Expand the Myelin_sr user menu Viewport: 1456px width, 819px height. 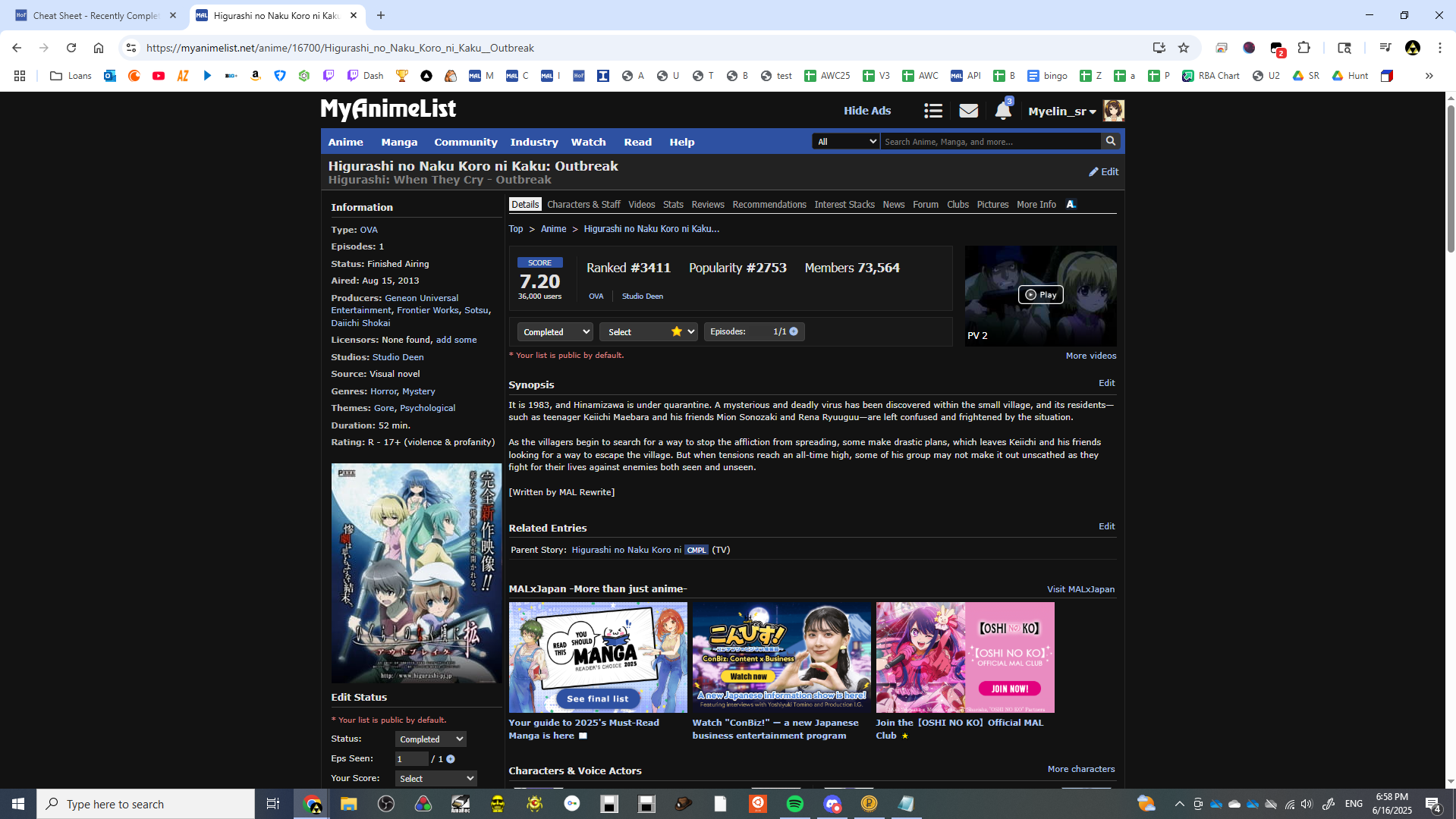1062,111
